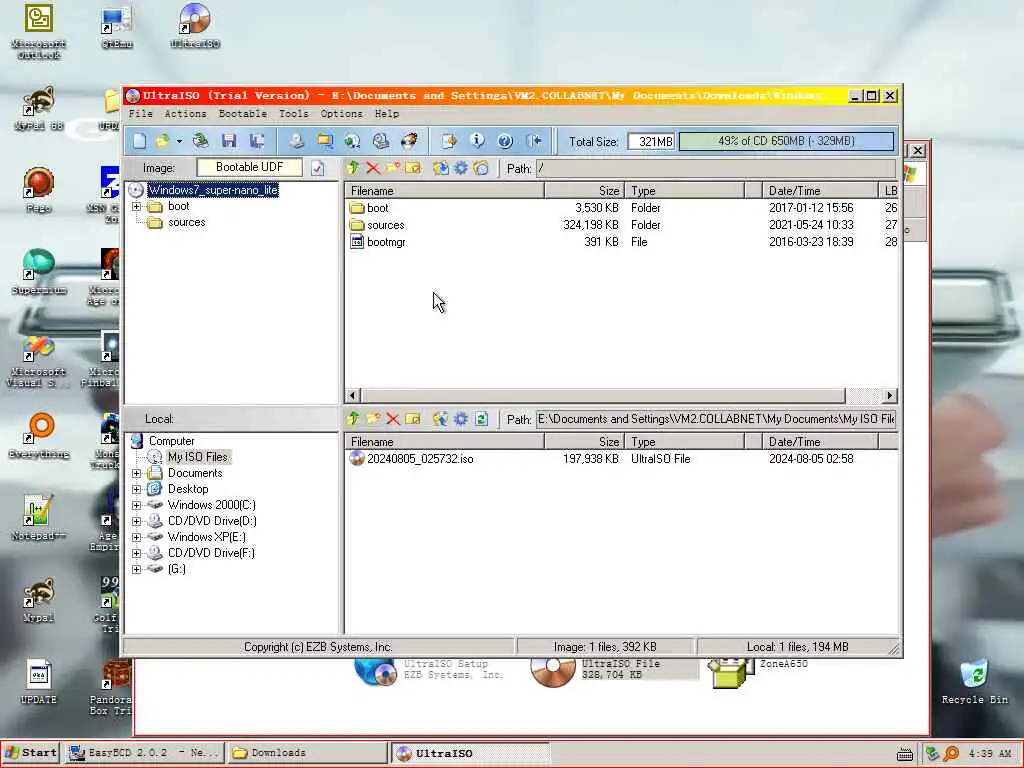Image resolution: width=1024 pixels, height=768 pixels.
Task: Click the Help question mark icon
Action: (505, 140)
